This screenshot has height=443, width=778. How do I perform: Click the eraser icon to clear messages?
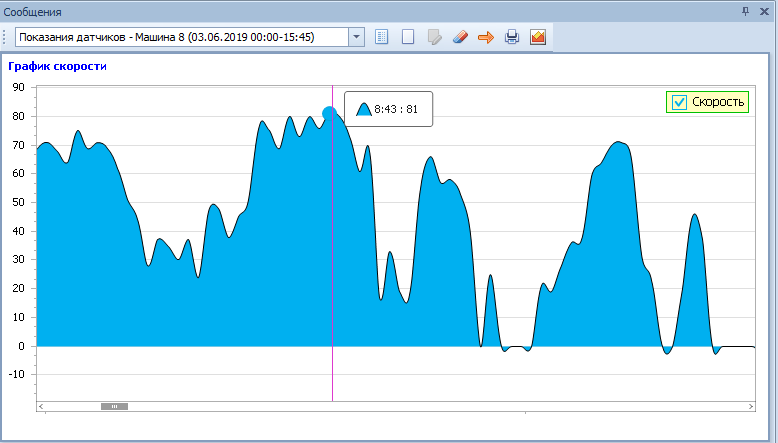coord(459,37)
